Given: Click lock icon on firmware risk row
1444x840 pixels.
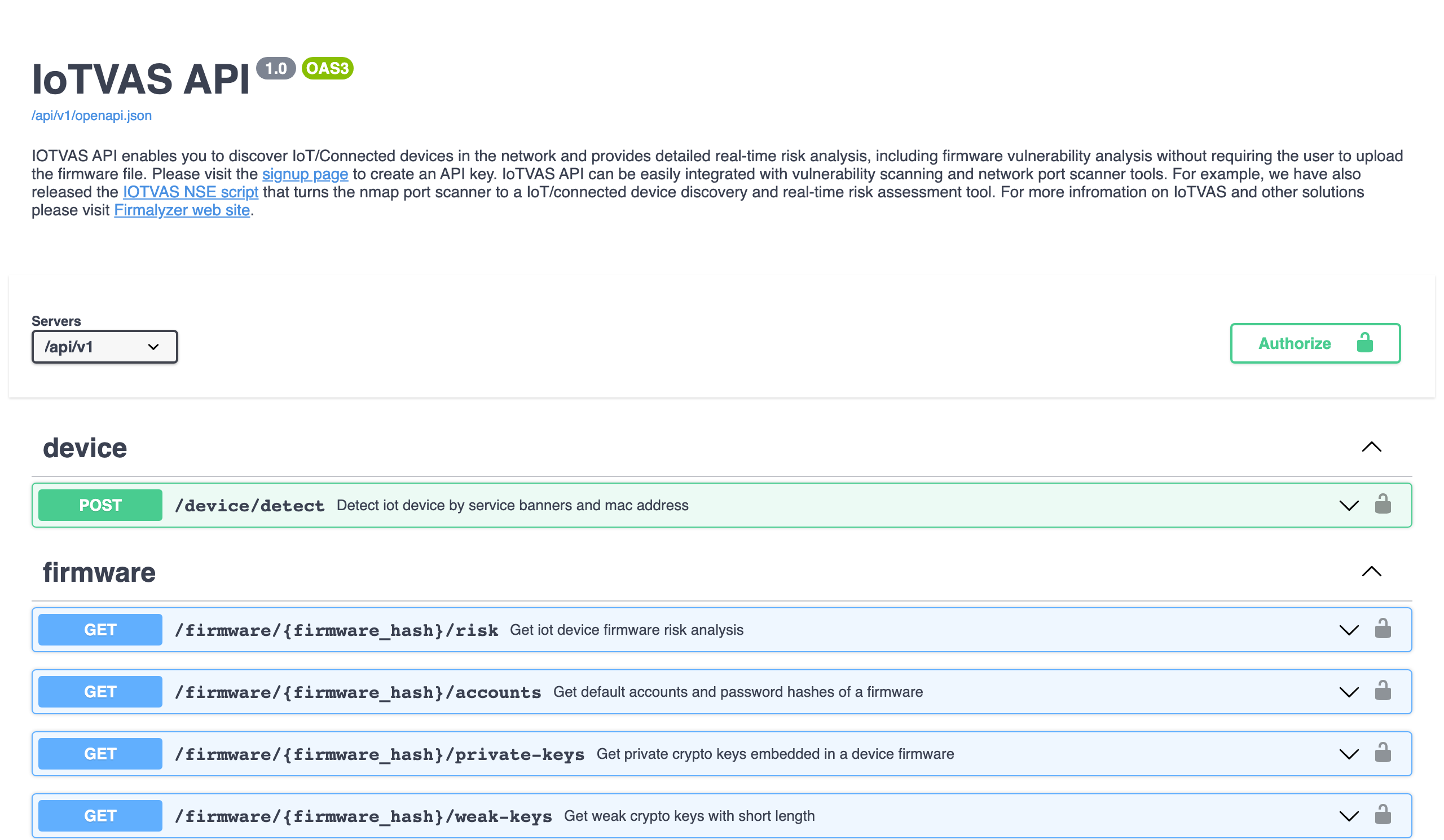Looking at the screenshot, I should coord(1383,629).
